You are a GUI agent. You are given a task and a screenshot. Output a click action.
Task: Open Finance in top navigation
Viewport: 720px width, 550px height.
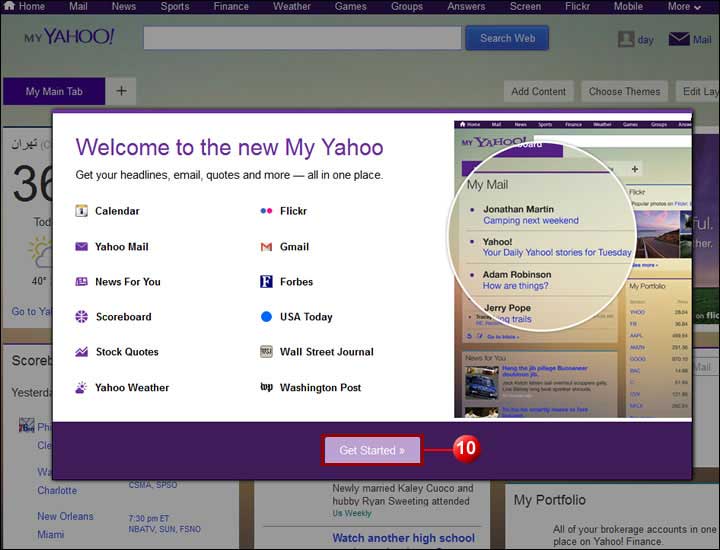point(231,6)
